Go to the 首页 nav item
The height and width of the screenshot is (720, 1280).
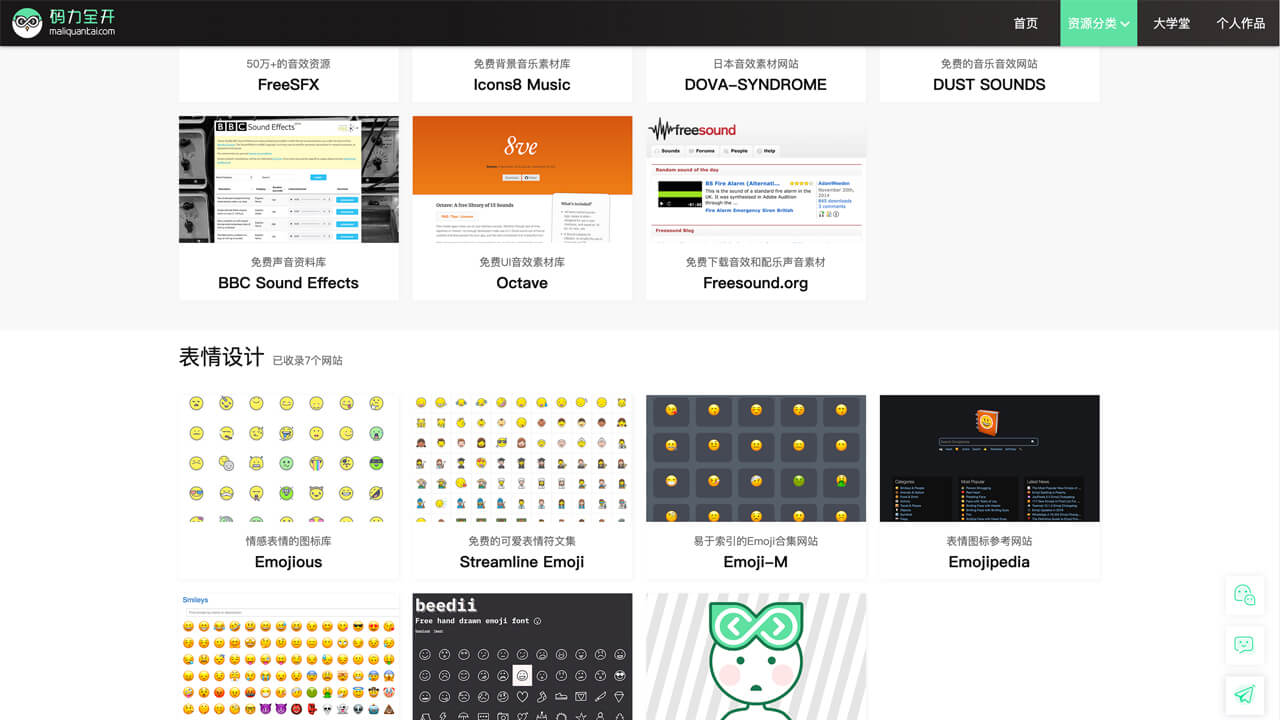coord(1025,23)
